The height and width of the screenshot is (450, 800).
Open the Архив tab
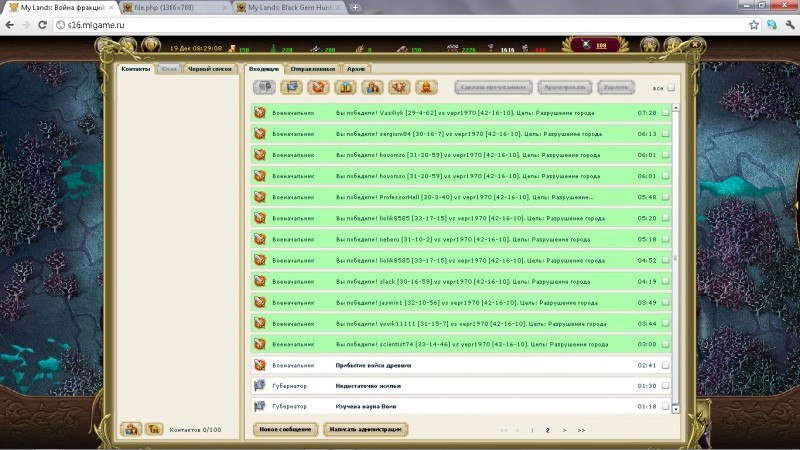(x=356, y=69)
